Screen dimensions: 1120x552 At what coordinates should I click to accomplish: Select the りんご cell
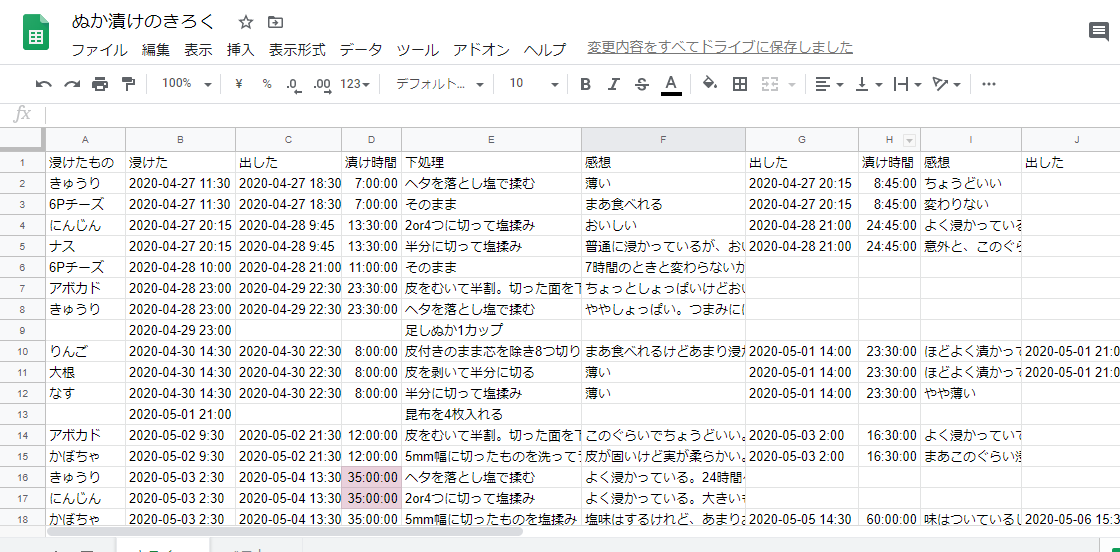[x=86, y=352]
